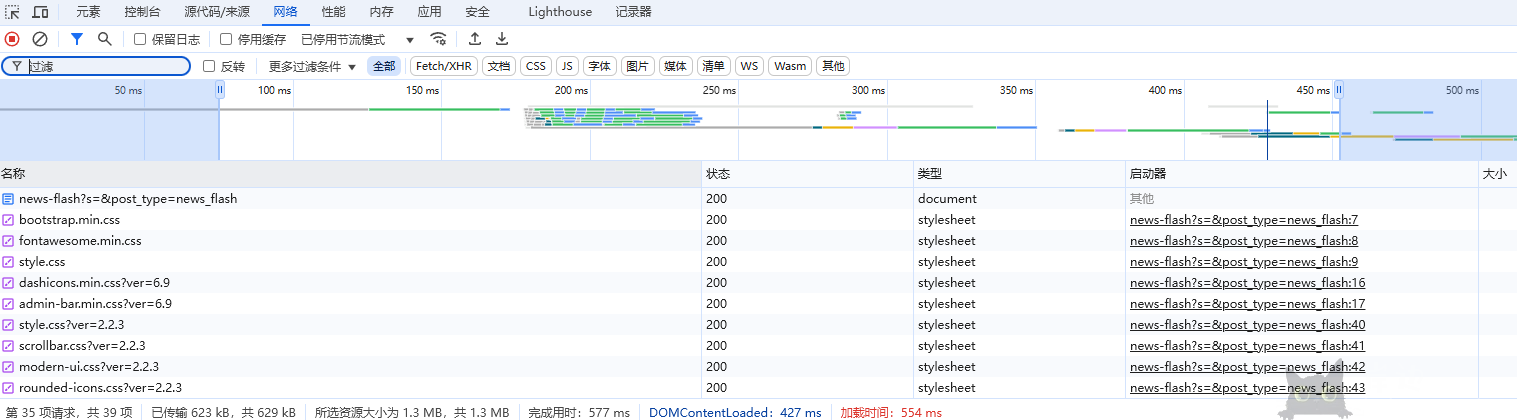The image size is (1517, 420).
Task: Filter by 媒体 type
Action: point(675,66)
